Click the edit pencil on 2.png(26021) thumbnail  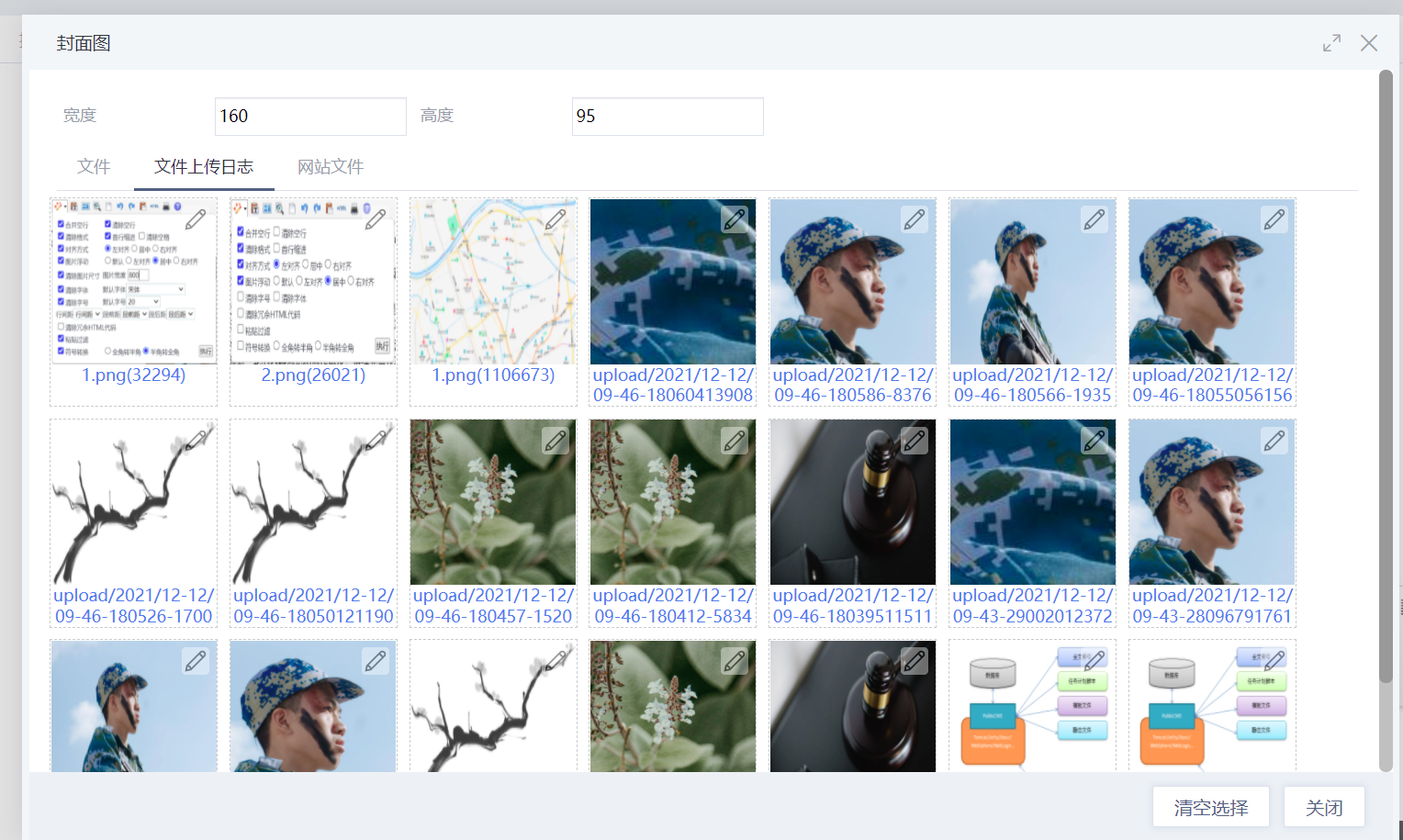(x=376, y=220)
